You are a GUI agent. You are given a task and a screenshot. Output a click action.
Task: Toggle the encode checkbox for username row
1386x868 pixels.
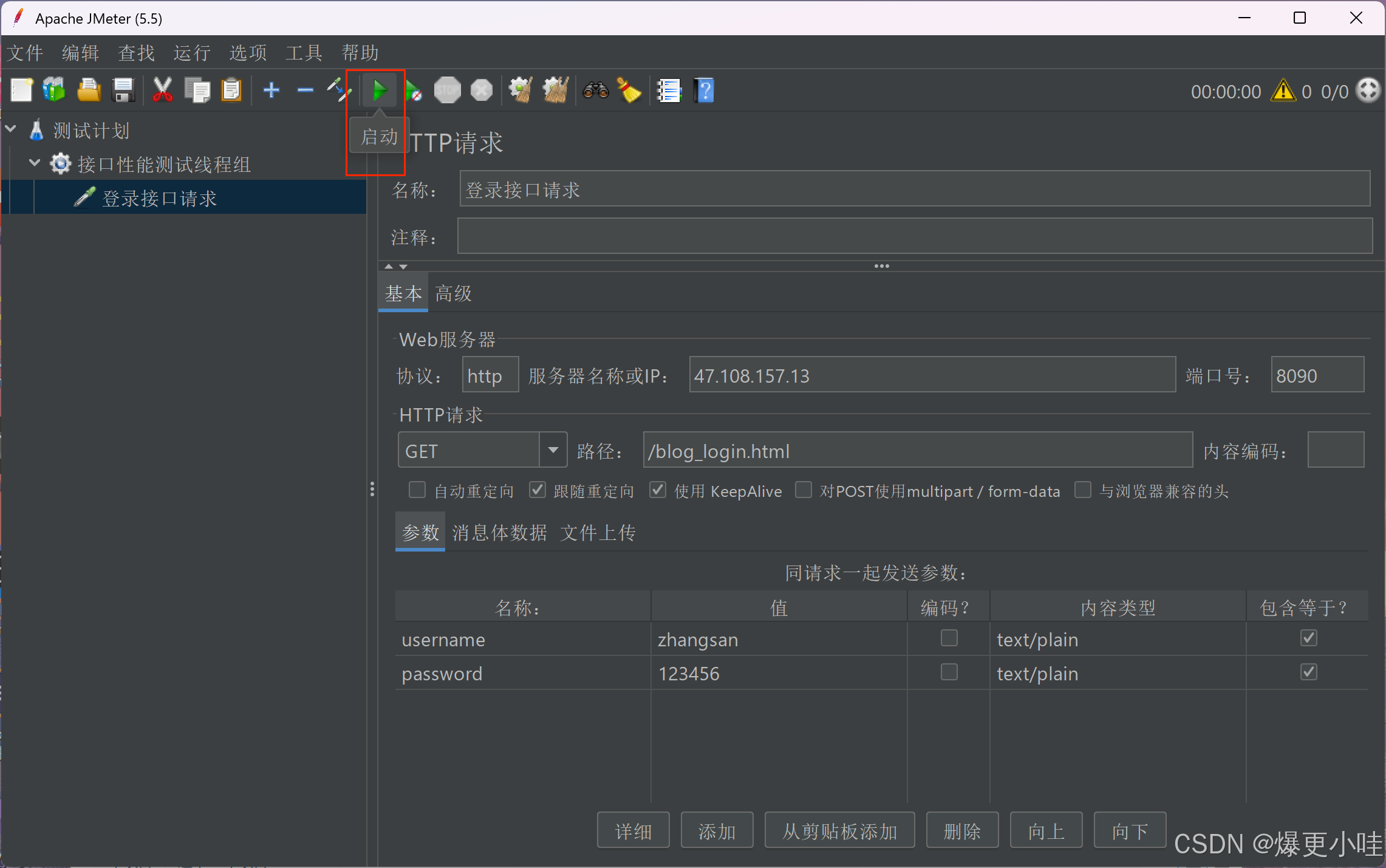(949, 638)
